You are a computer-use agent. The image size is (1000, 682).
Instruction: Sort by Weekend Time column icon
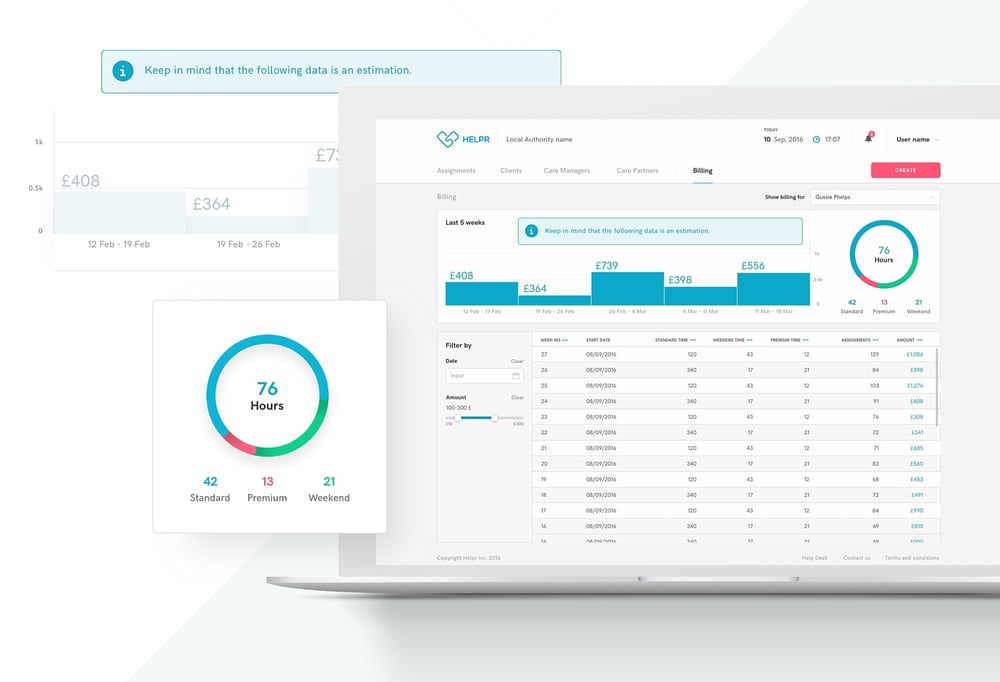(750, 340)
